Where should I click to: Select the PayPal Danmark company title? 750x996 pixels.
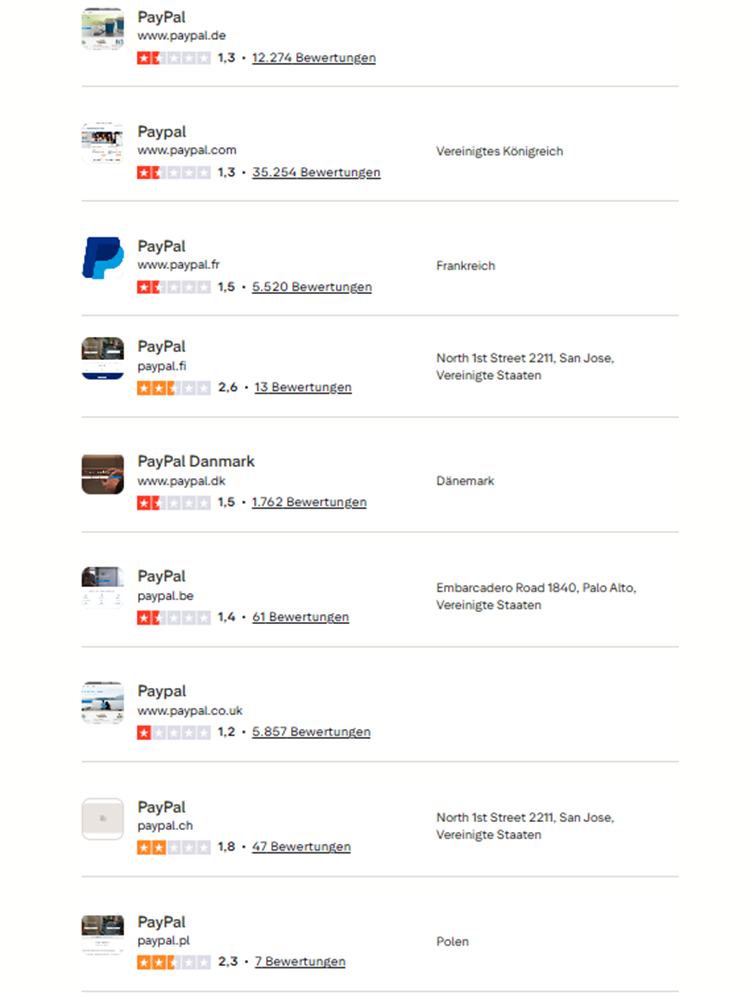point(196,461)
